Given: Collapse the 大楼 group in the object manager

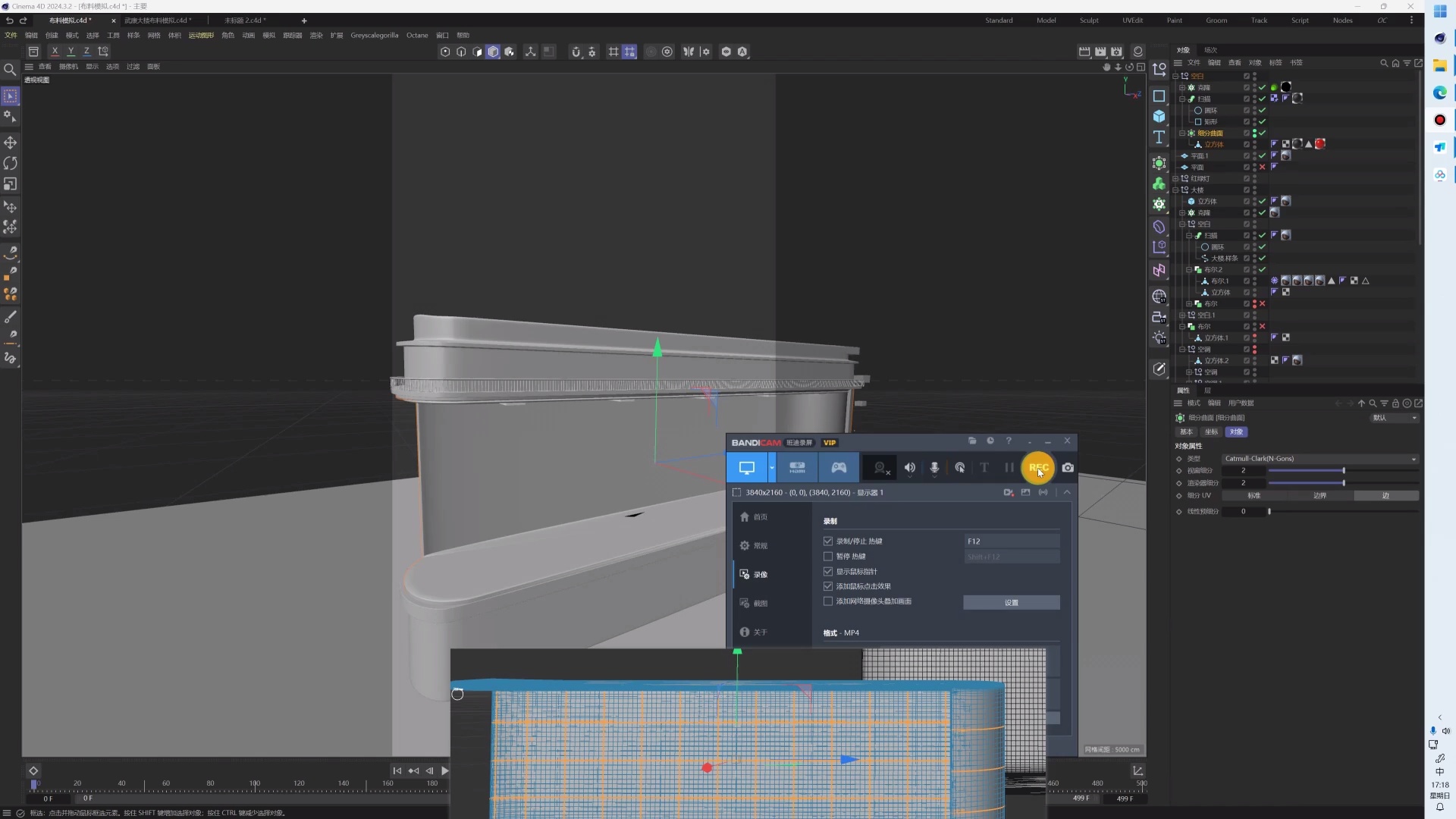Looking at the screenshot, I should [x=1176, y=190].
